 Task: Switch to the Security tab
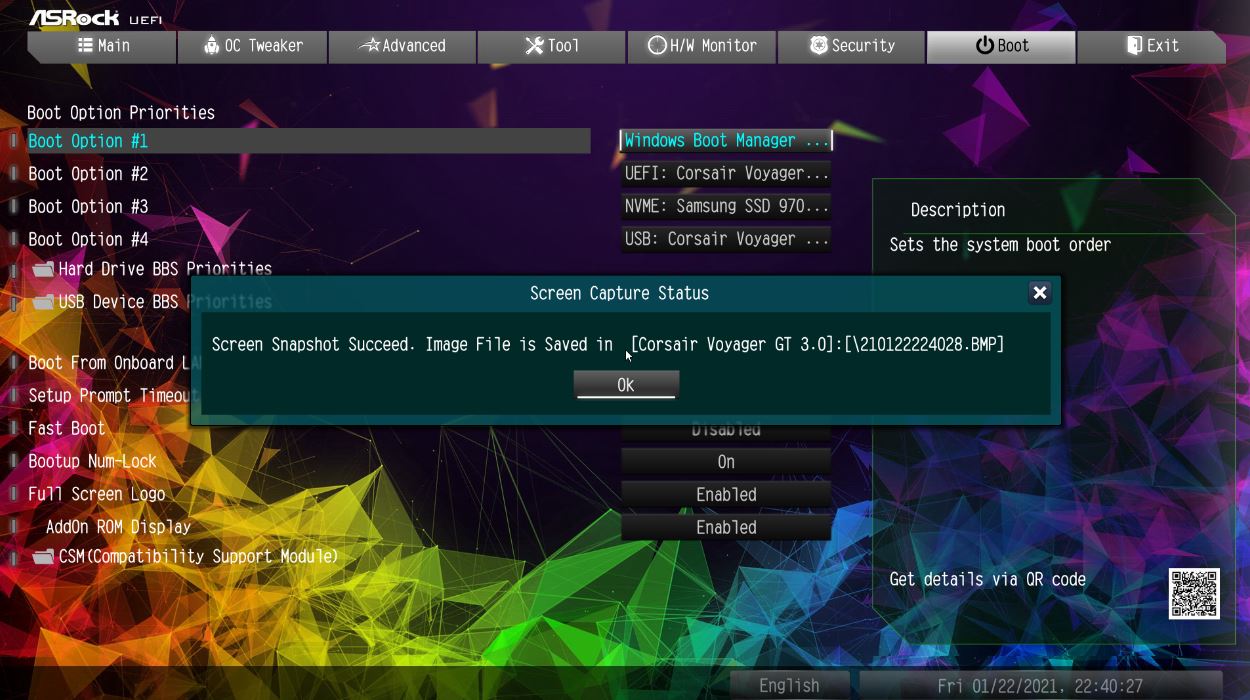click(852, 46)
